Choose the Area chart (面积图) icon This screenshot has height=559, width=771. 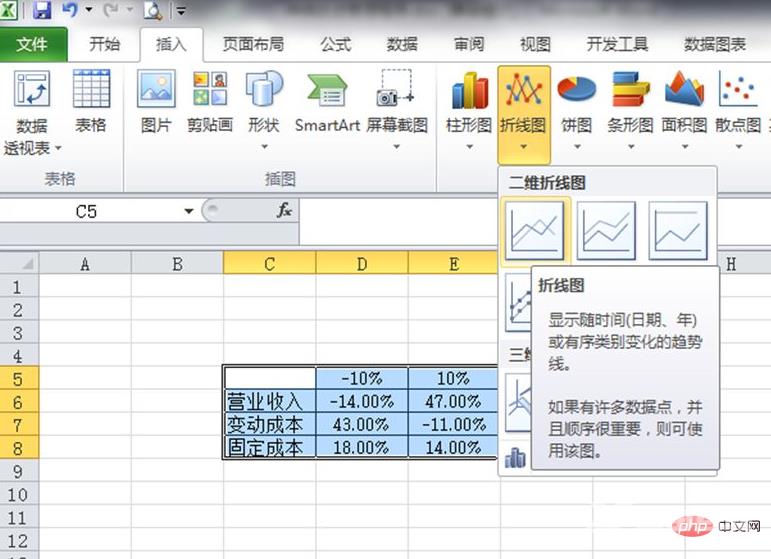(x=684, y=90)
